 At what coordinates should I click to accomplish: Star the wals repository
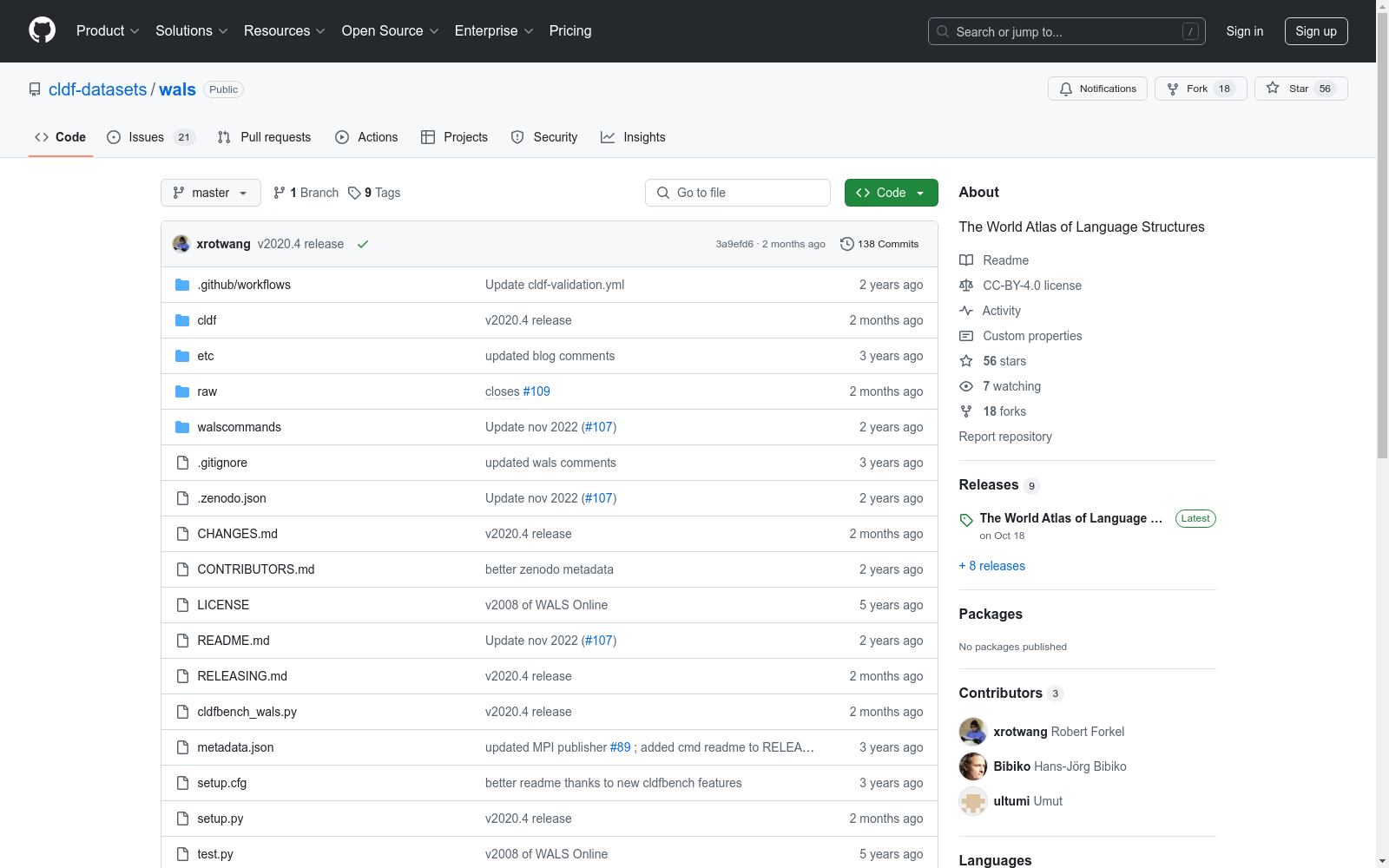click(1300, 89)
